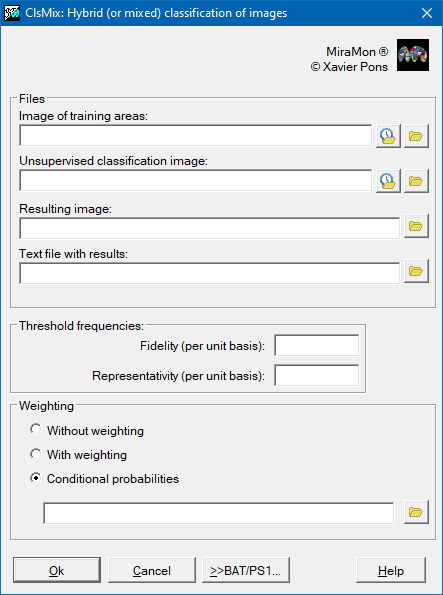
Task: Click the Cancel button
Action: [152, 570]
